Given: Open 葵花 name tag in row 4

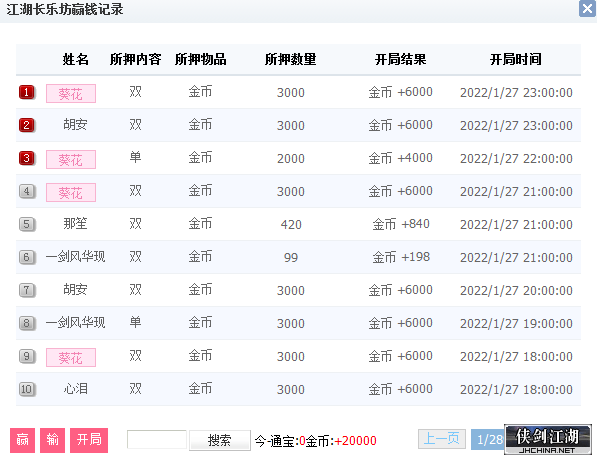Looking at the screenshot, I should click(71, 193).
